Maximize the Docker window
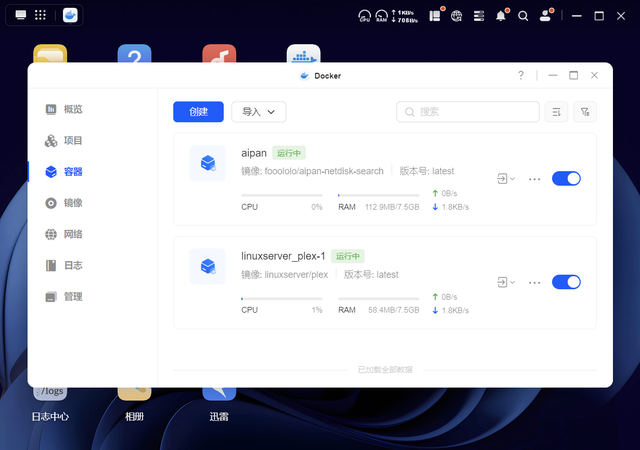The height and width of the screenshot is (450, 640). [x=573, y=75]
